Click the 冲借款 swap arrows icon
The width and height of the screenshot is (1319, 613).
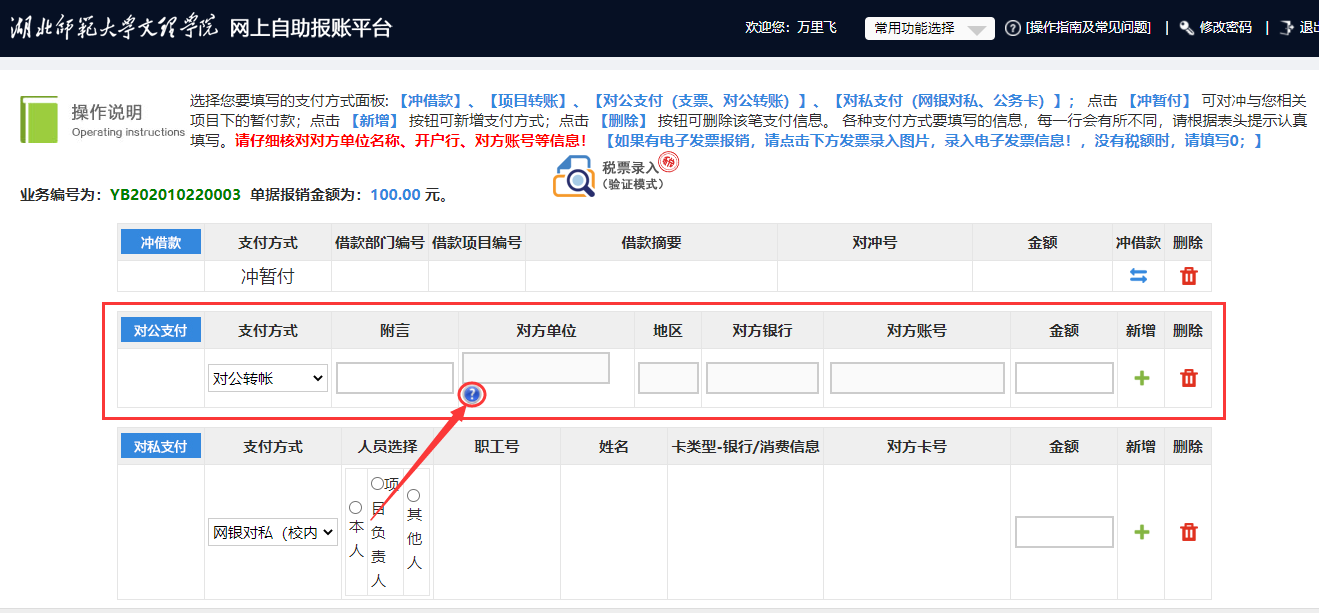[1138, 276]
